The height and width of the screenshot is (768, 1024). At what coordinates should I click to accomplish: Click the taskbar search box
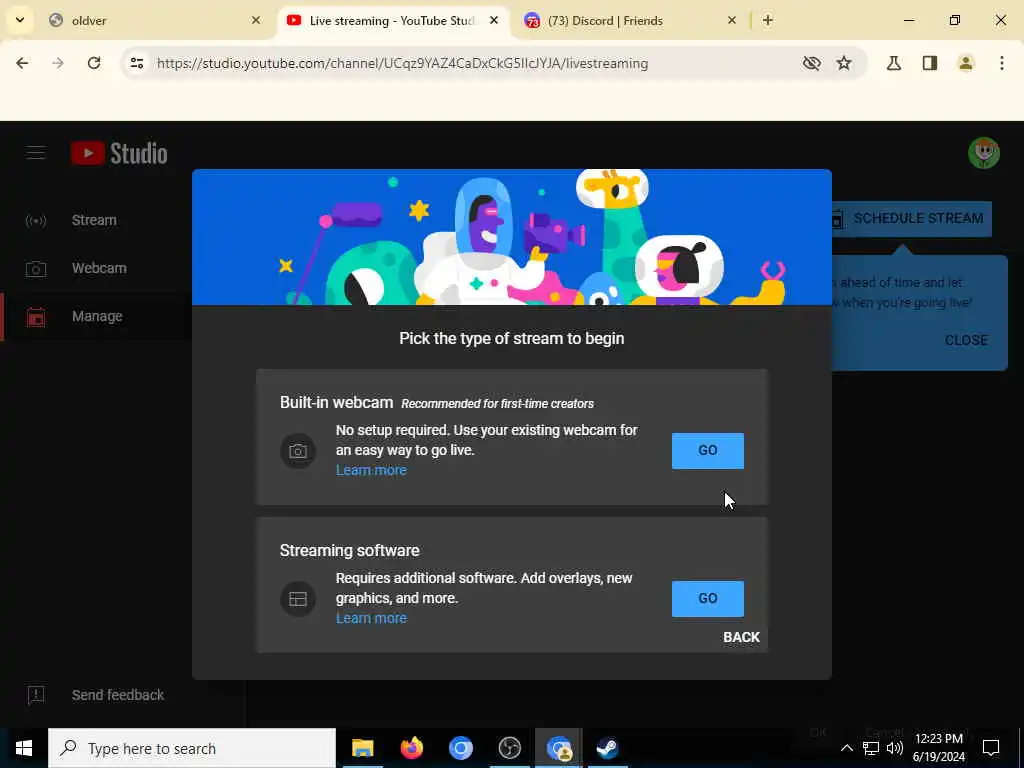(x=192, y=748)
